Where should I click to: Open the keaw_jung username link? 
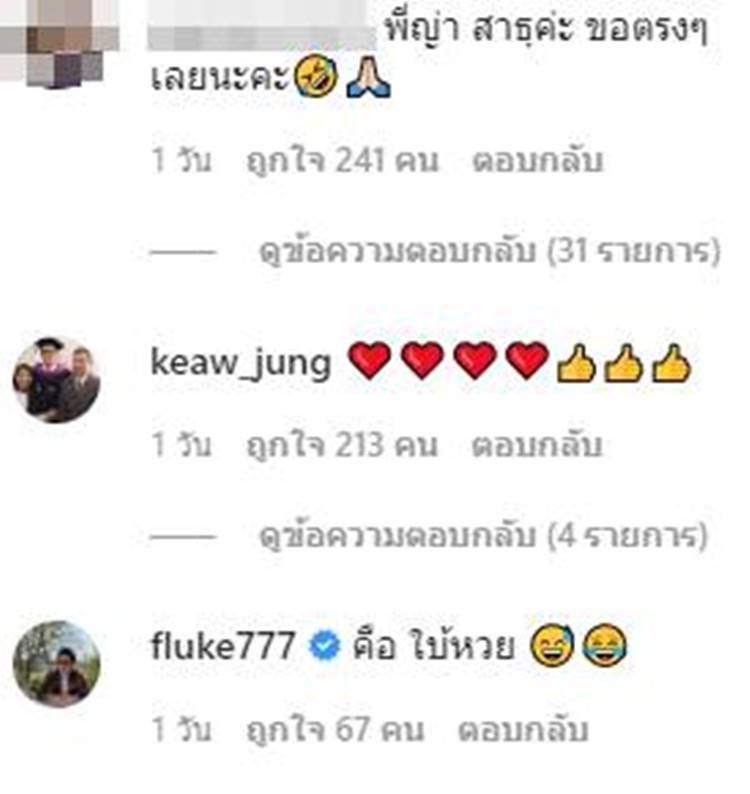241,363
